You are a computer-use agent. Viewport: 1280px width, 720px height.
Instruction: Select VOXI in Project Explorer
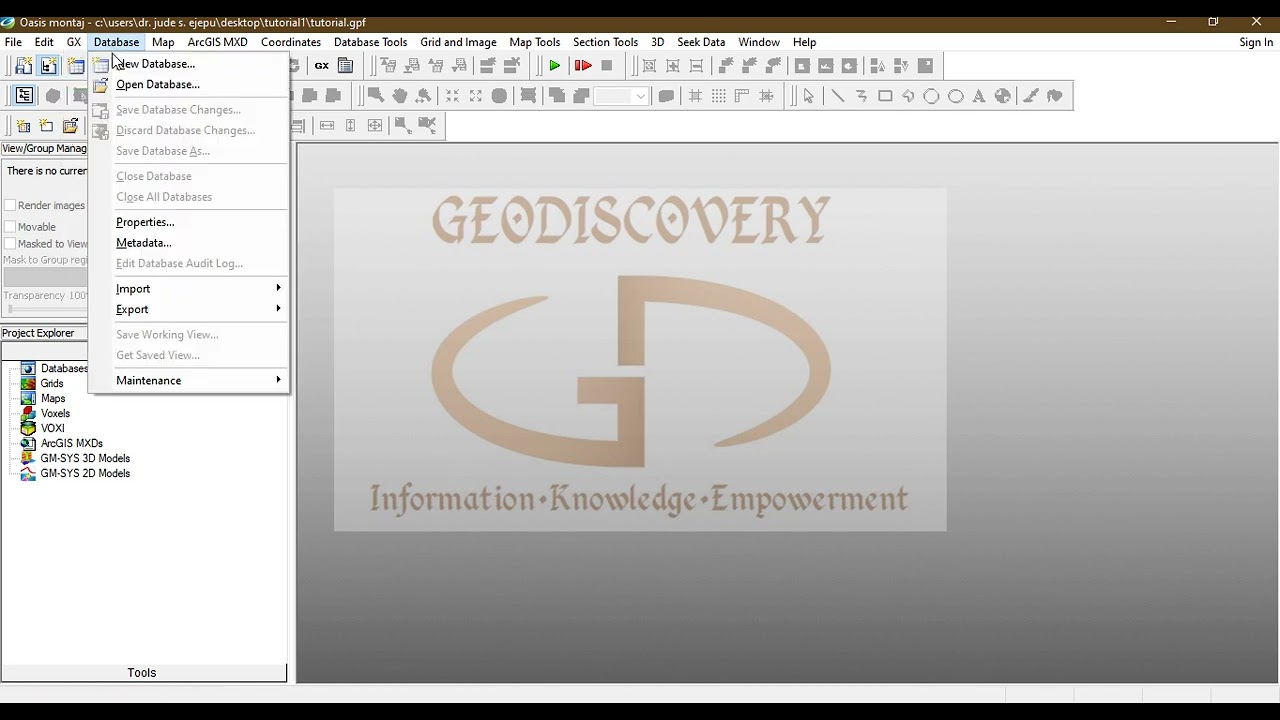tap(53, 429)
